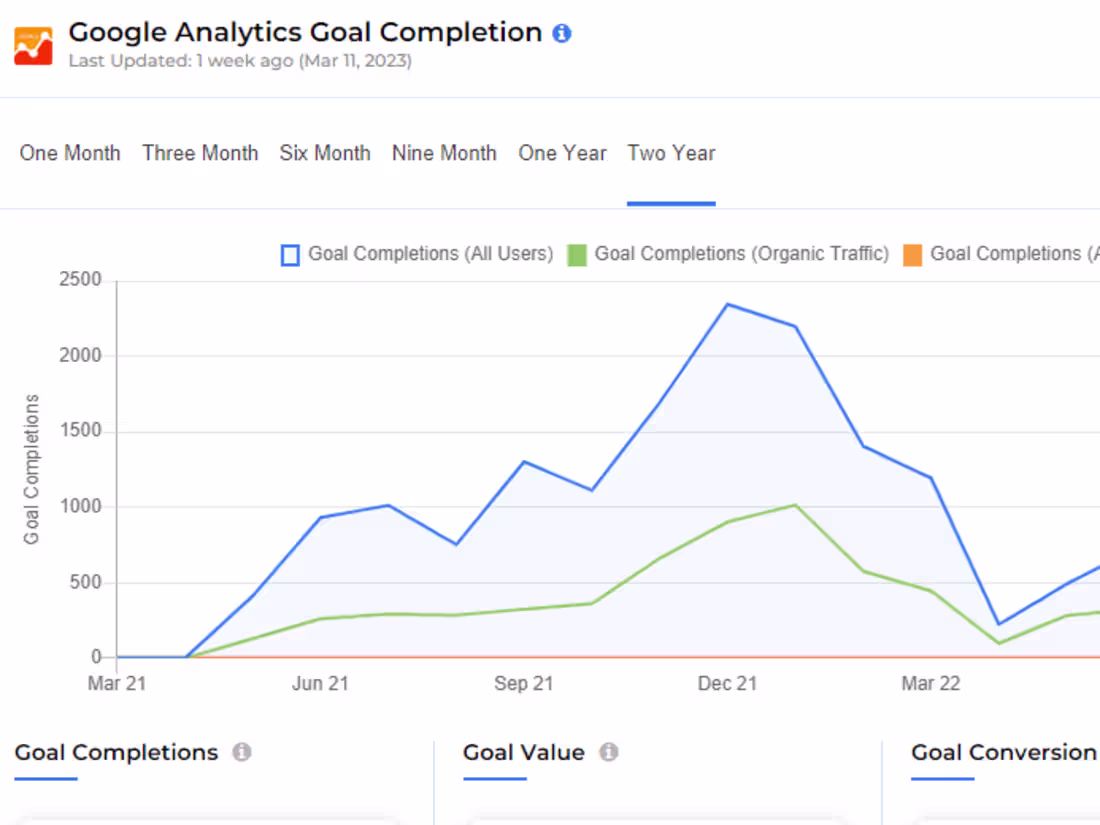Screen dimensions: 1100x825
Task: Click the Goal Value info icon
Action: pyautogui.click(x=609, y=752)
